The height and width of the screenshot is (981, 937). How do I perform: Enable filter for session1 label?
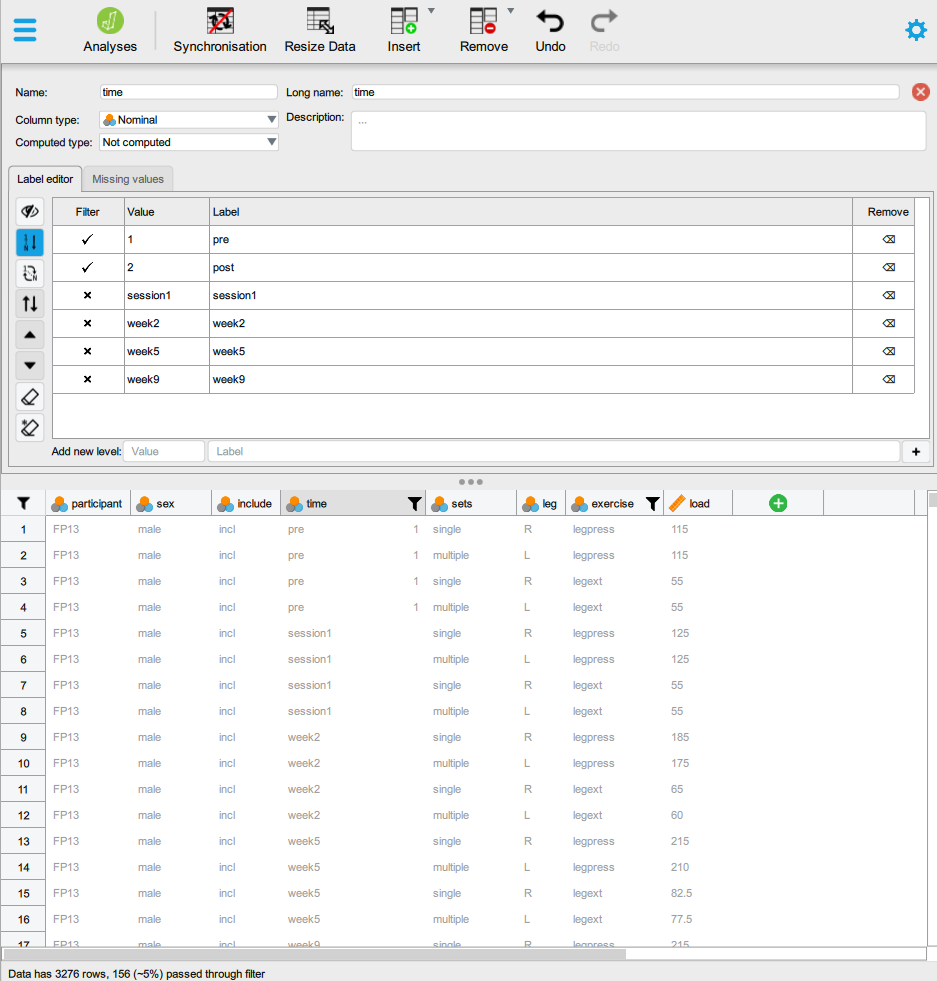coord(87,296)
